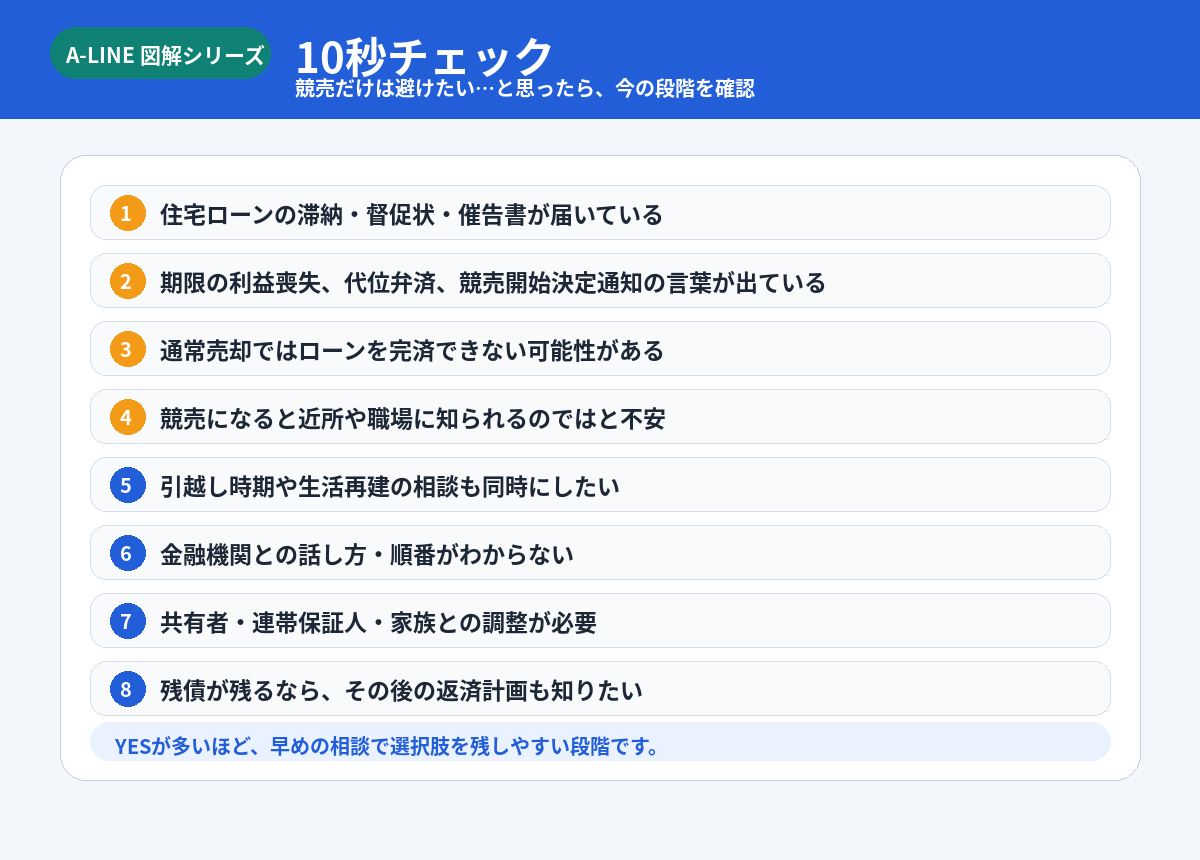Viewport: 1200px width, 860px height.
Task: Select the A-LINE 図解シリーズ badge
Action: [161, 54]
